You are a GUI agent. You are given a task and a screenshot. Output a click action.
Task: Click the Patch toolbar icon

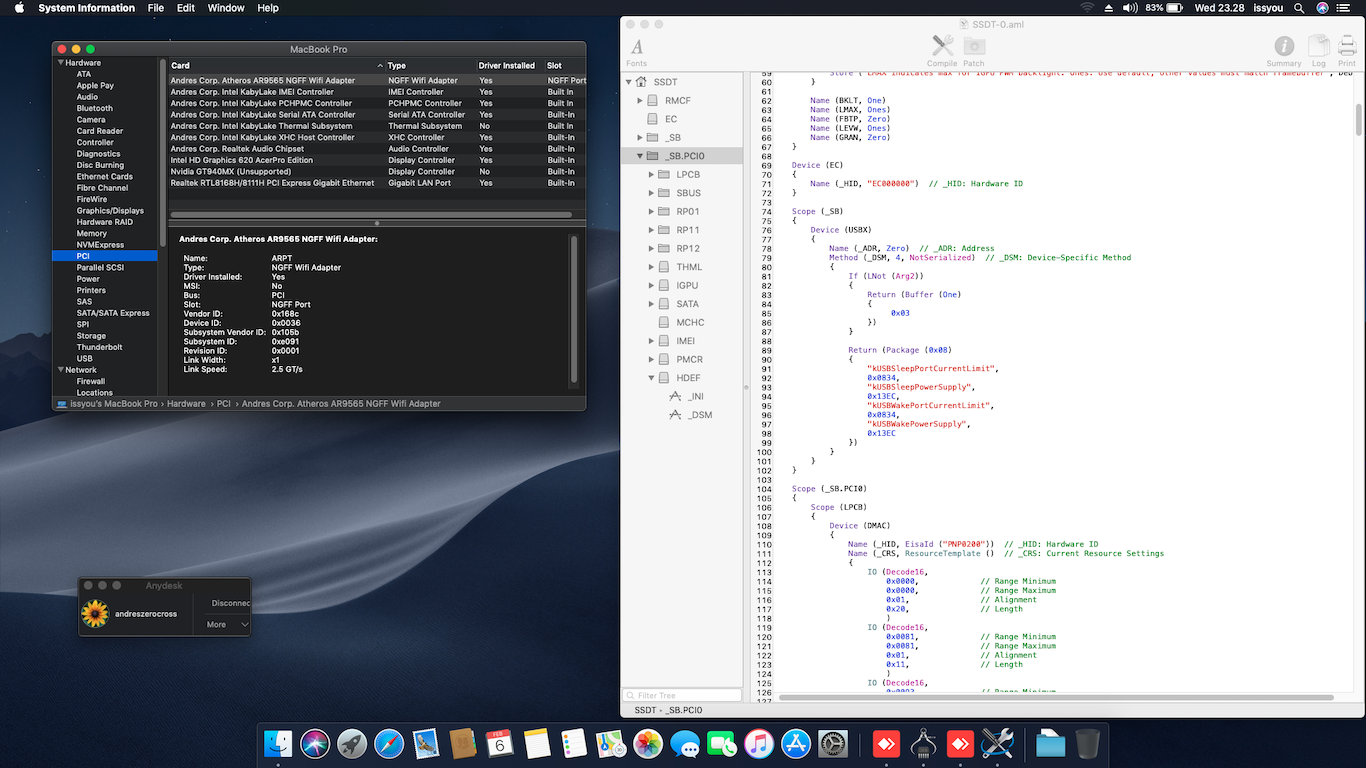tap(974, 51)
